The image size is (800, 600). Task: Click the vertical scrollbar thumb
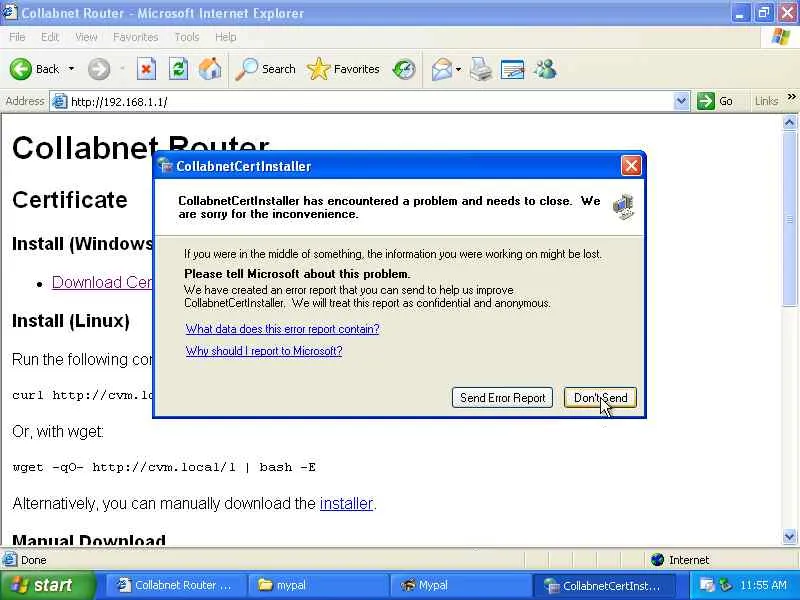point(789,218)
